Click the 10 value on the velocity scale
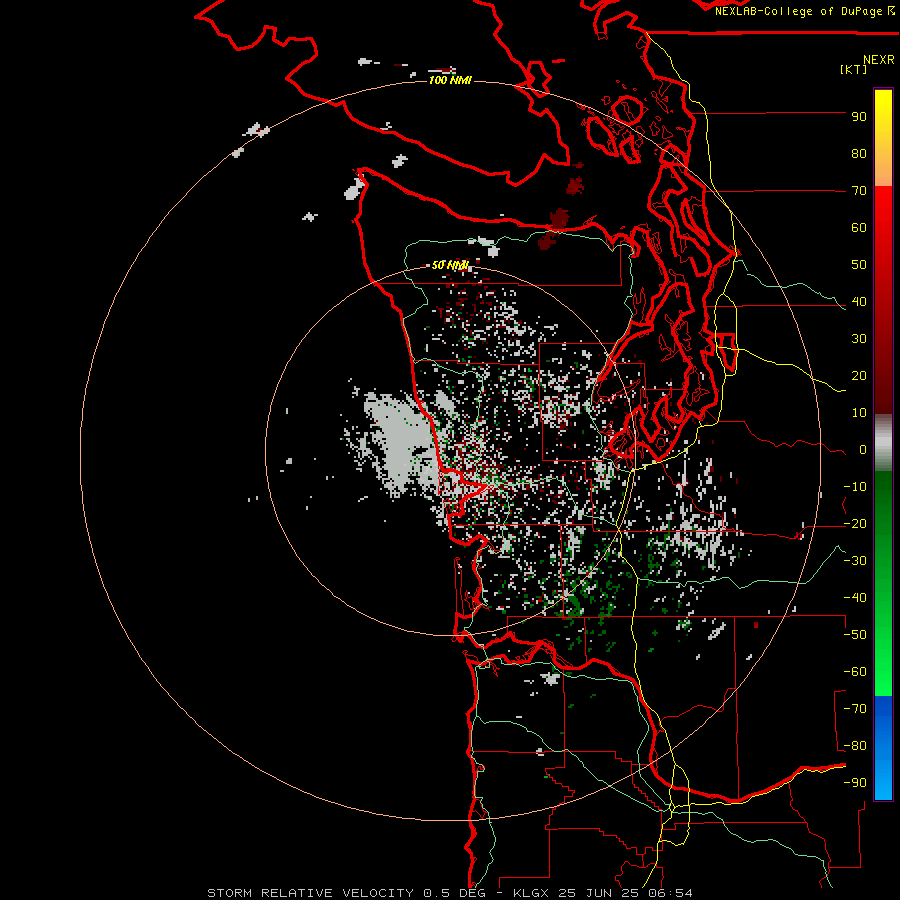 [859, 413]
